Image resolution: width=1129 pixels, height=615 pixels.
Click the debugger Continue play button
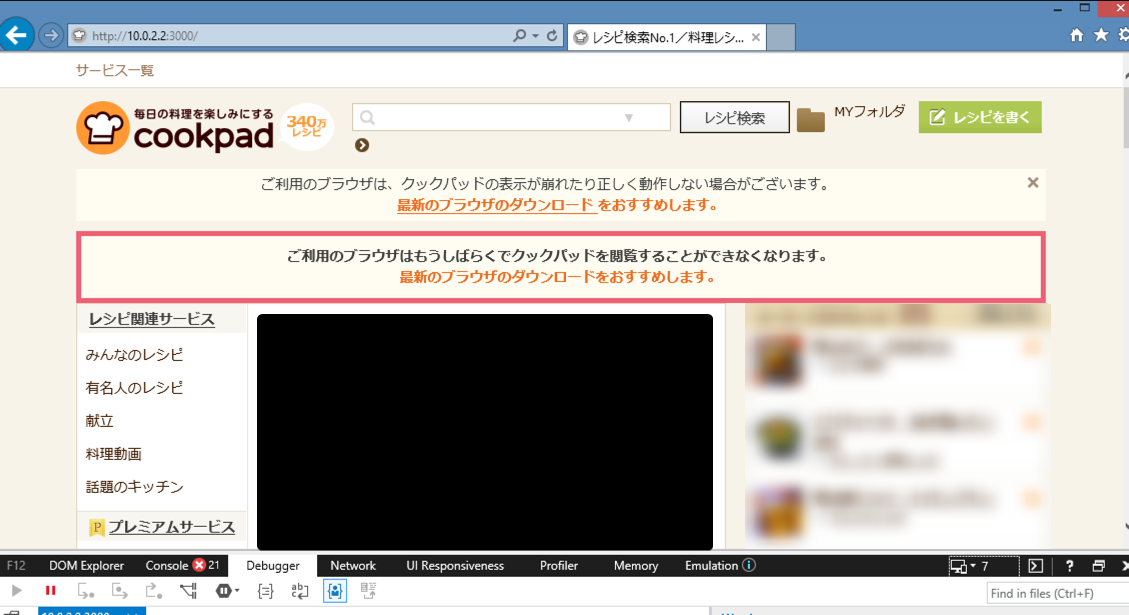16,591
